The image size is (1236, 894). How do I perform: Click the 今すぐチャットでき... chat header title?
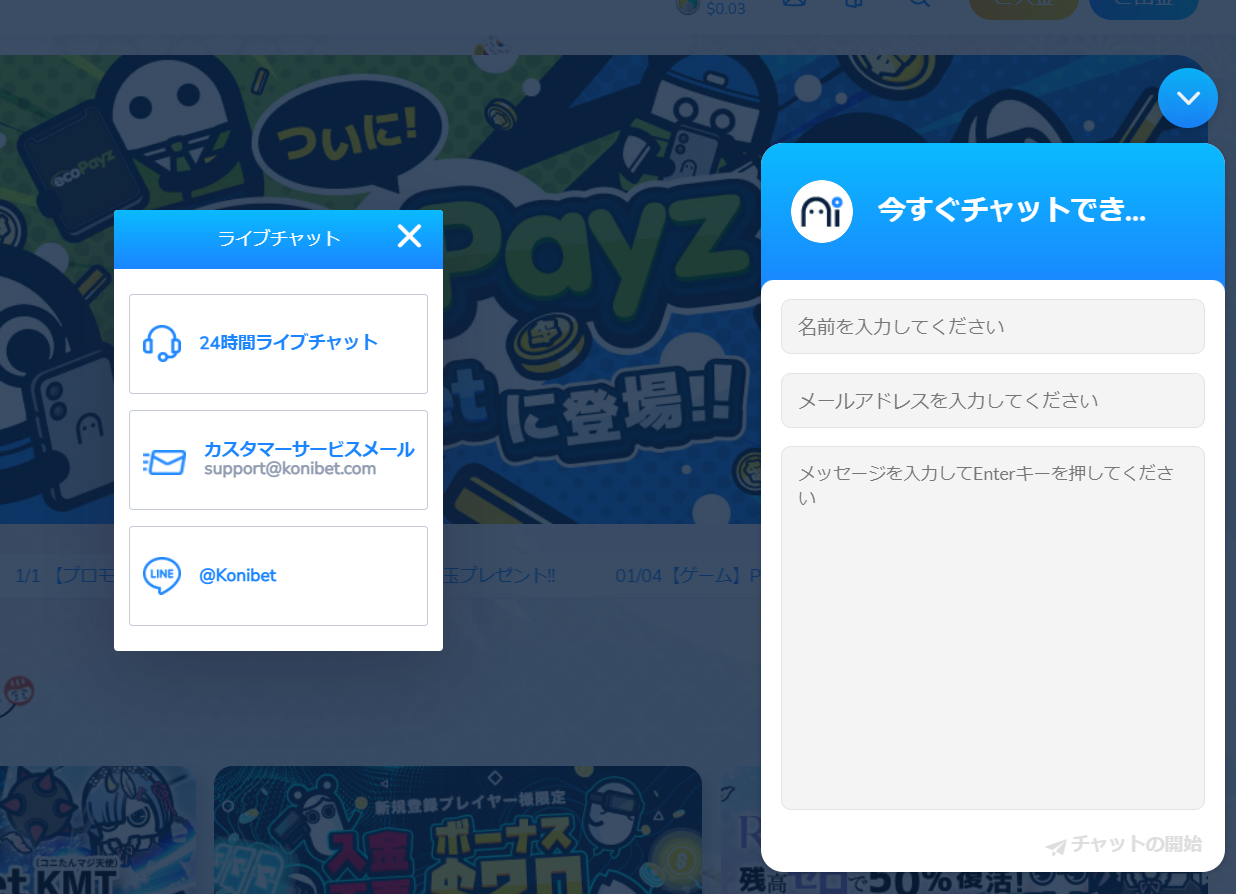coord(1011,210)
